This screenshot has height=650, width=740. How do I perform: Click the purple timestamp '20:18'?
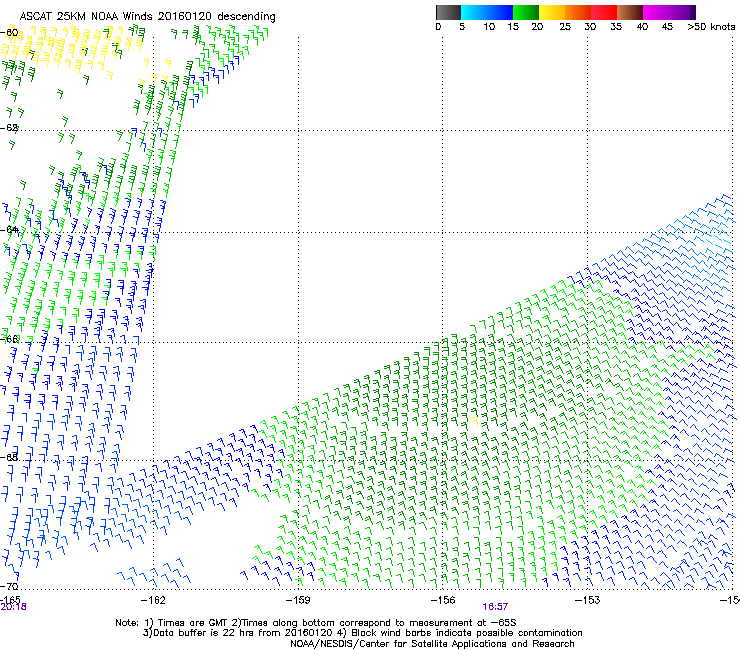pos(13,607)
